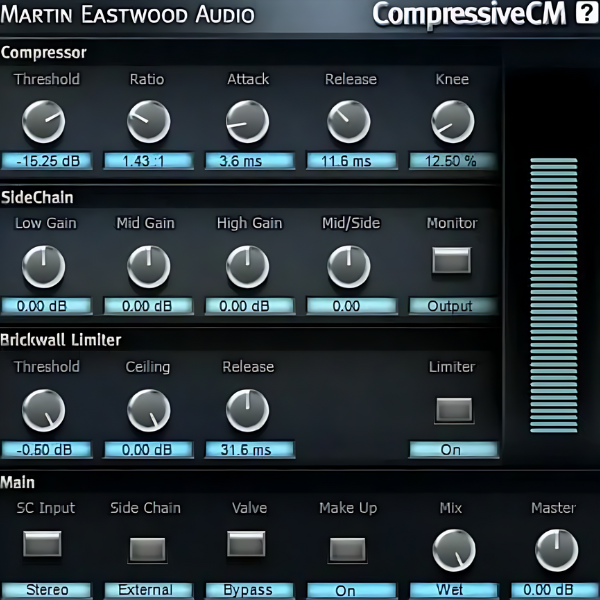The height and width of the screenshot is (600, 600).
Task: Toggle the Side Chain button
Action: pos(147,550)
